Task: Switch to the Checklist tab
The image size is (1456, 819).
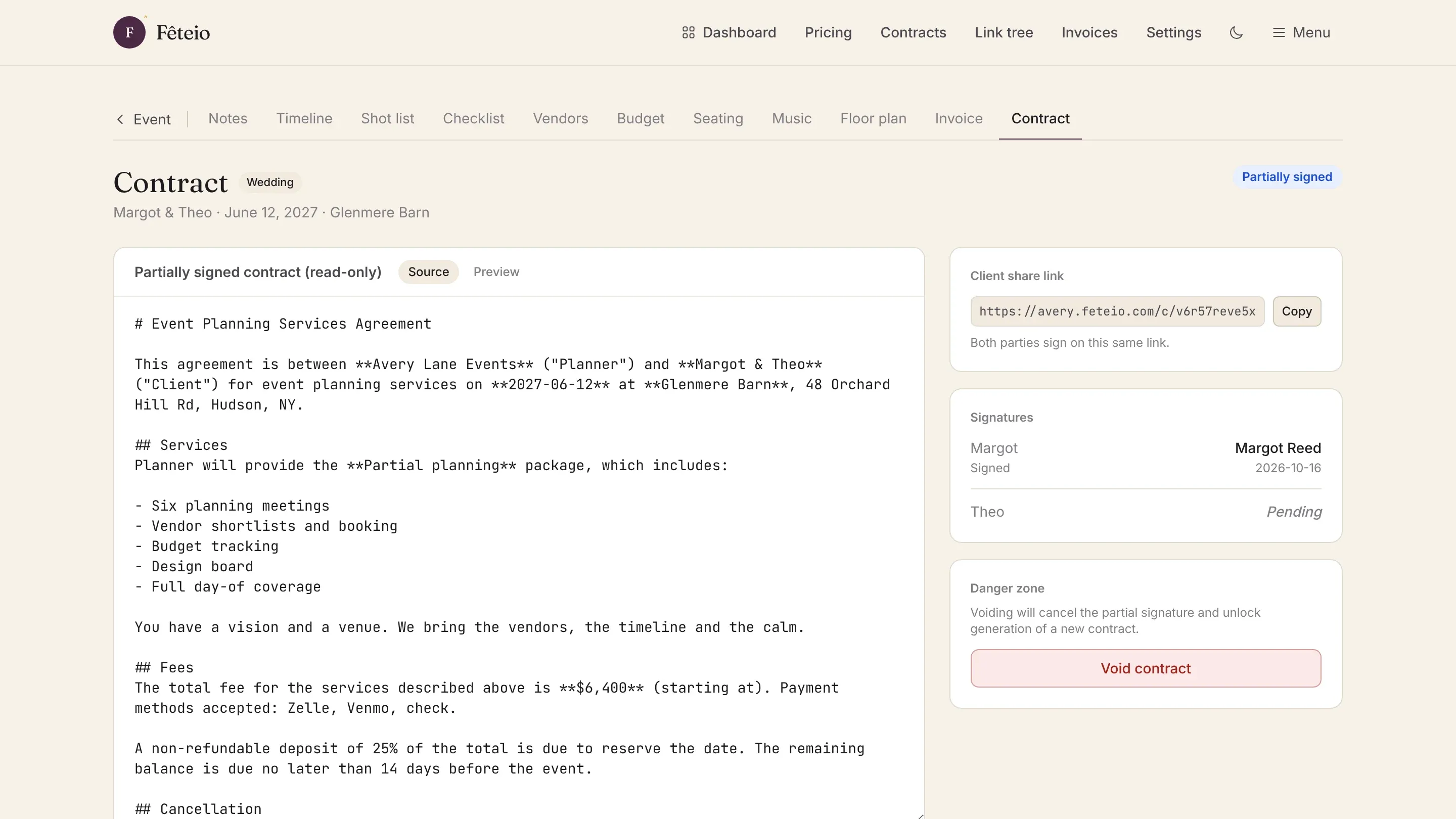Action: pos(473,118)
